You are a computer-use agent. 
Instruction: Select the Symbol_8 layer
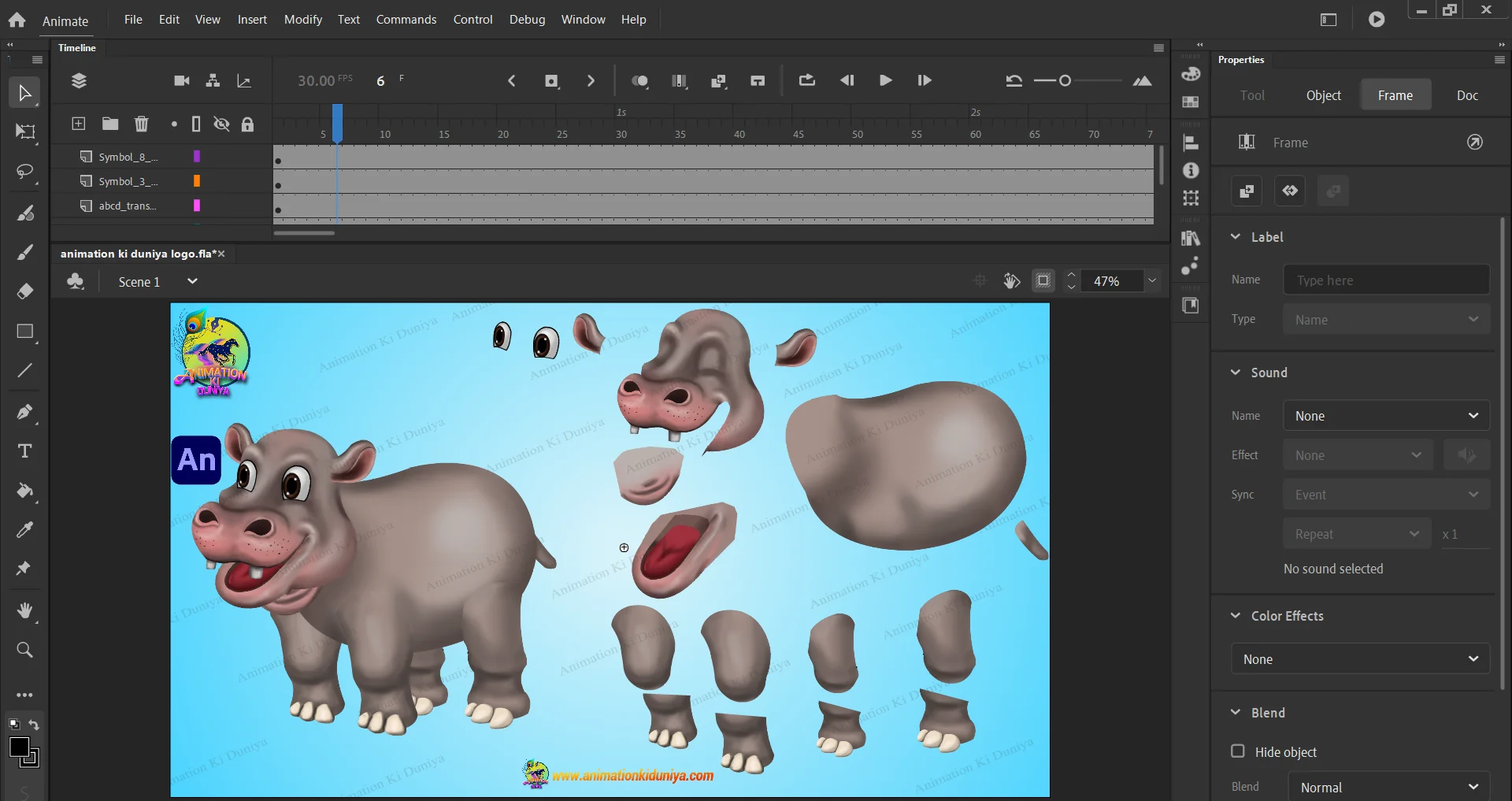click(x=128, y=157)
